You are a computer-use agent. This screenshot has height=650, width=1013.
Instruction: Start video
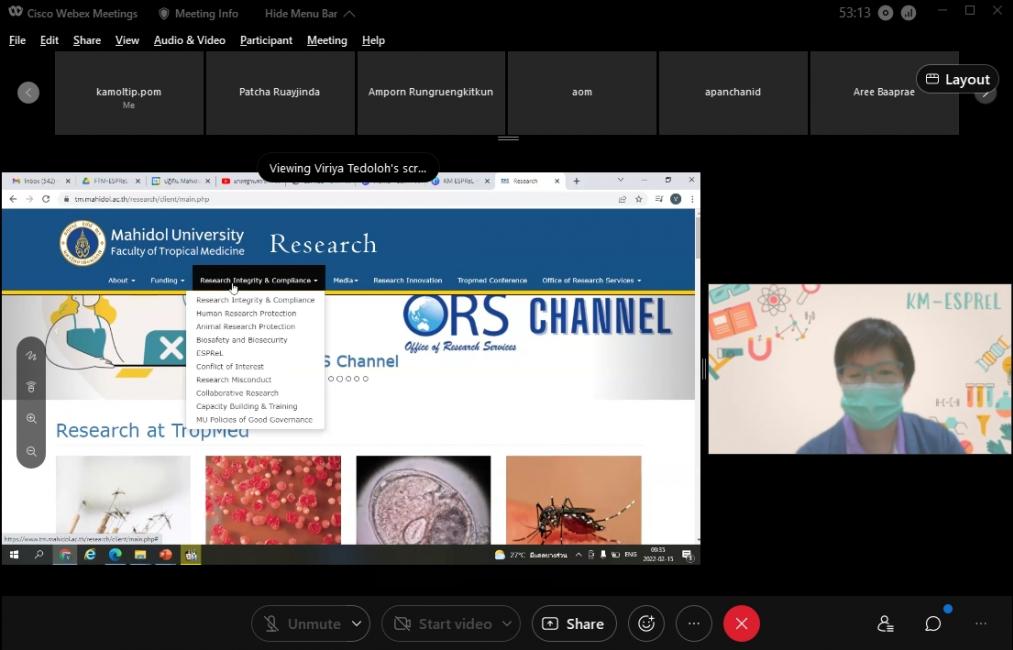[444, 624]
